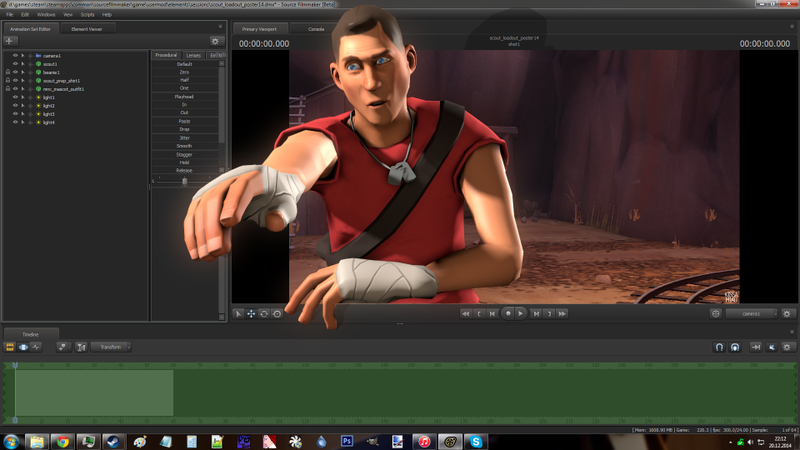Choose the rotate manipulator tool
Viewport: 800px width, 450px height.
(x=264, y=314)
